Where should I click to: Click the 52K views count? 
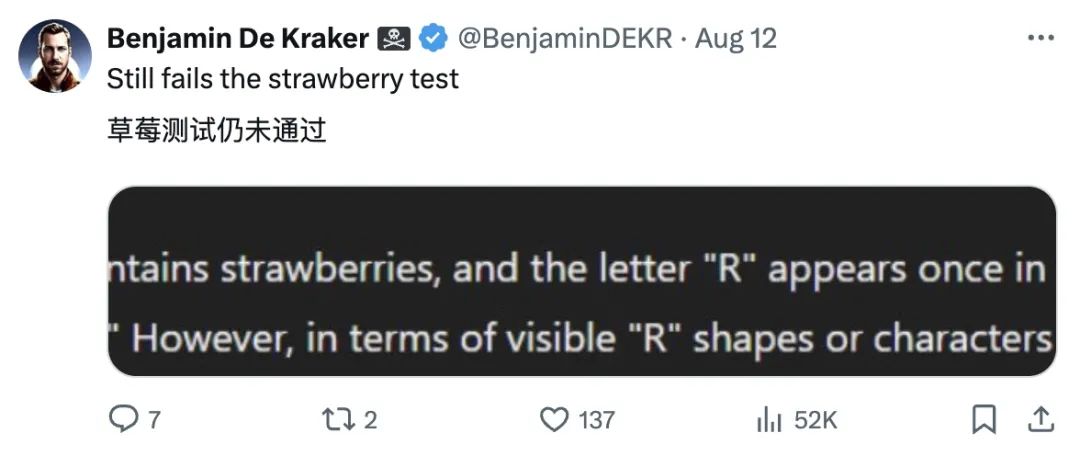point(815,420)
